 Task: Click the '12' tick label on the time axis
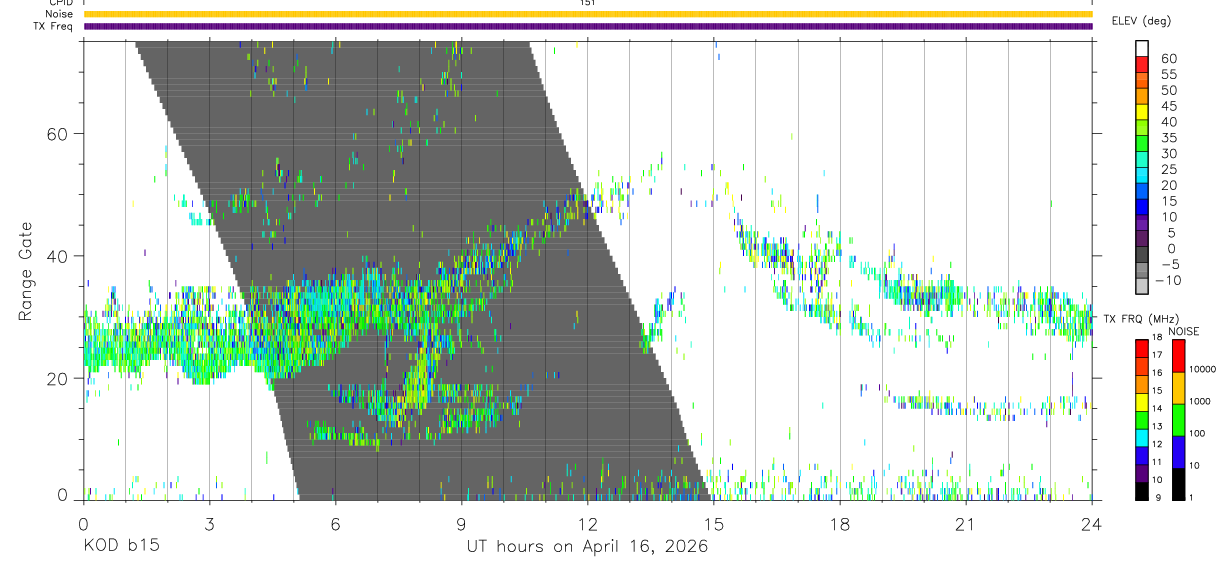pos(587,524)
